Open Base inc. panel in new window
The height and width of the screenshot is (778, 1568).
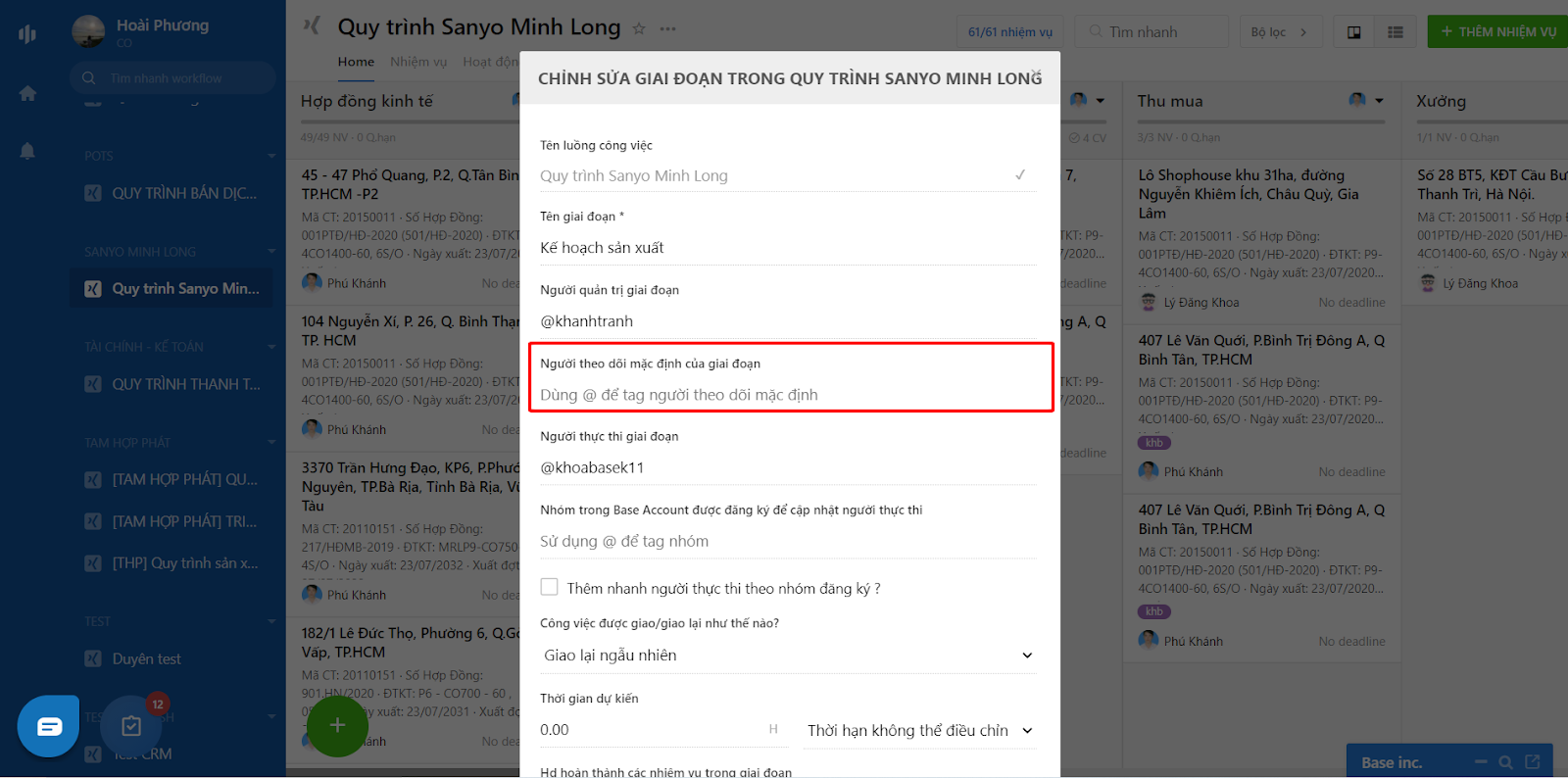tap(1533, 761)
